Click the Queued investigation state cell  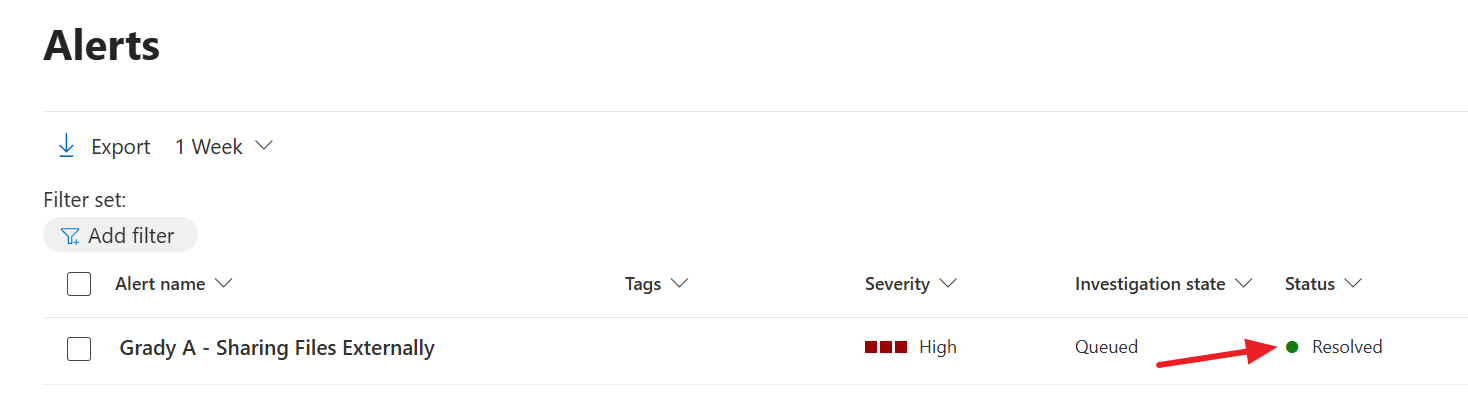tap(1106, 347)
